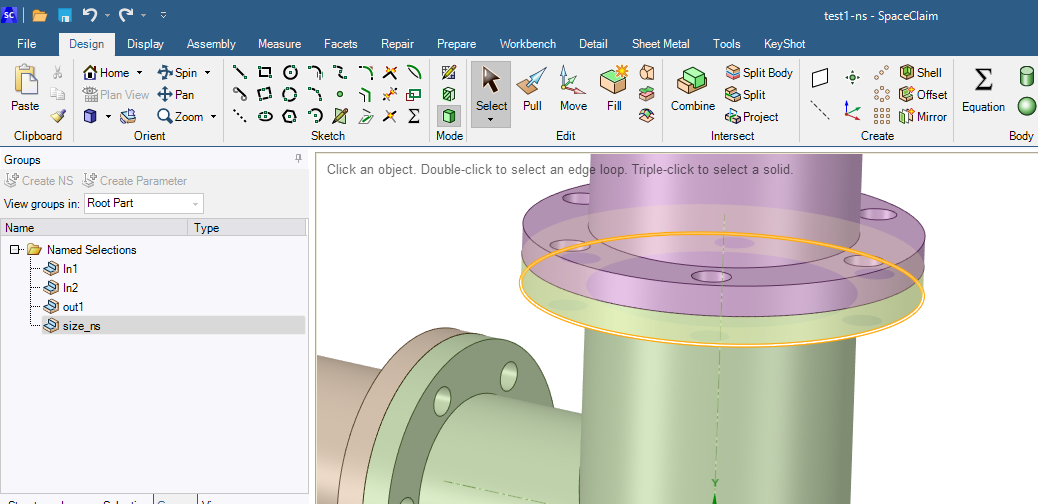
Task: Click the Shell tool
Action: coord(920,73)
